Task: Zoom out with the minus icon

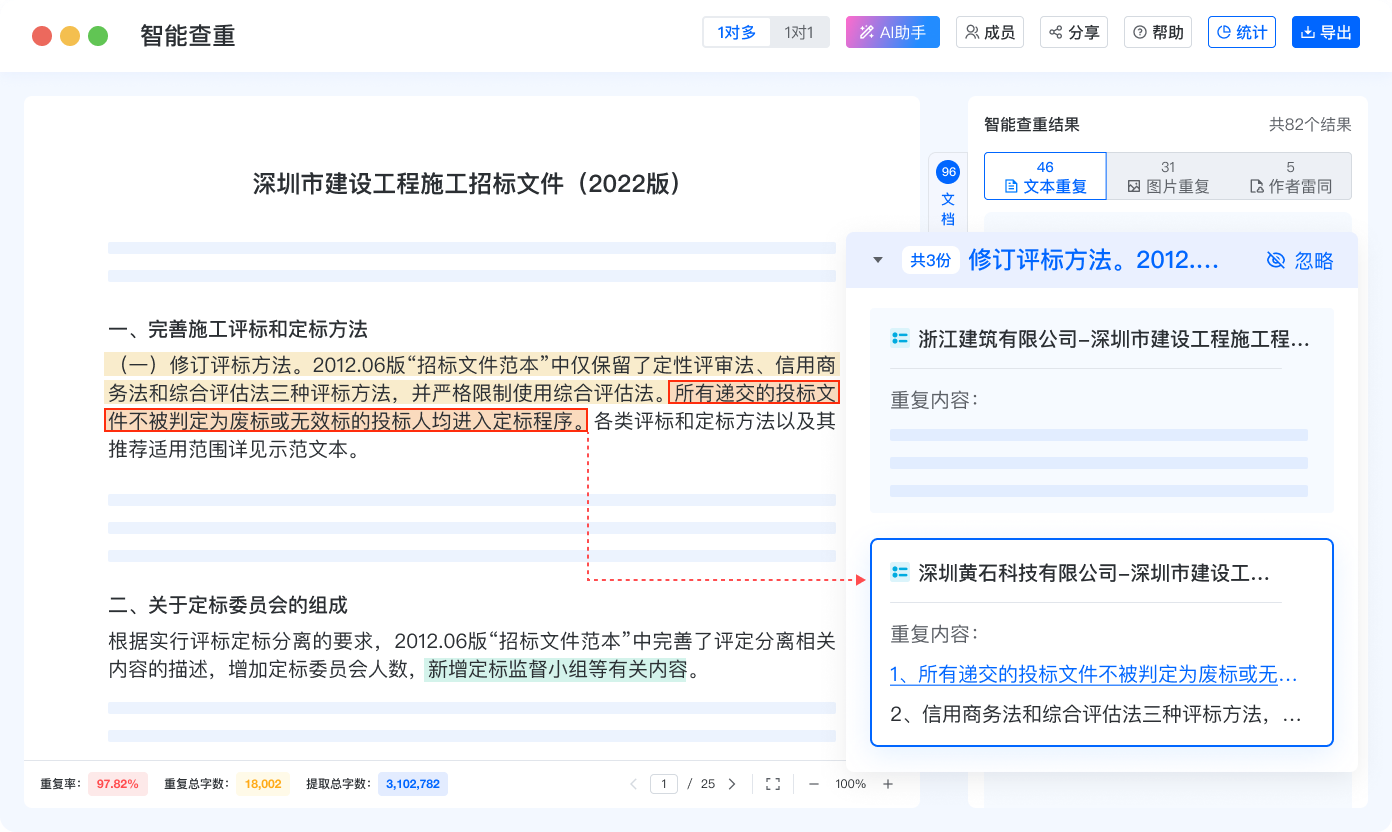Action: (x=814, y=784)
